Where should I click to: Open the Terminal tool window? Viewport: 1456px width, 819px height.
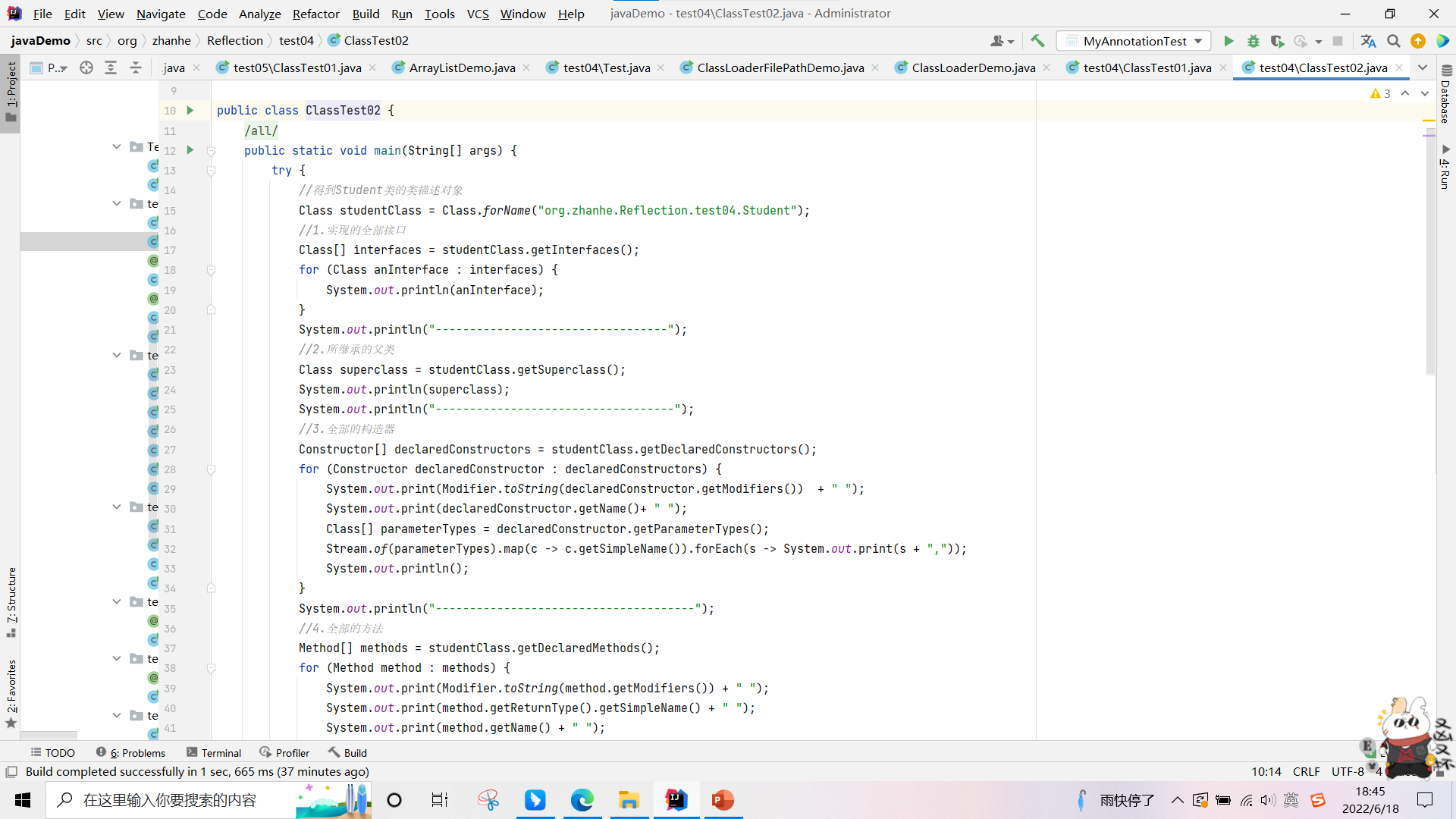point(214,752)
